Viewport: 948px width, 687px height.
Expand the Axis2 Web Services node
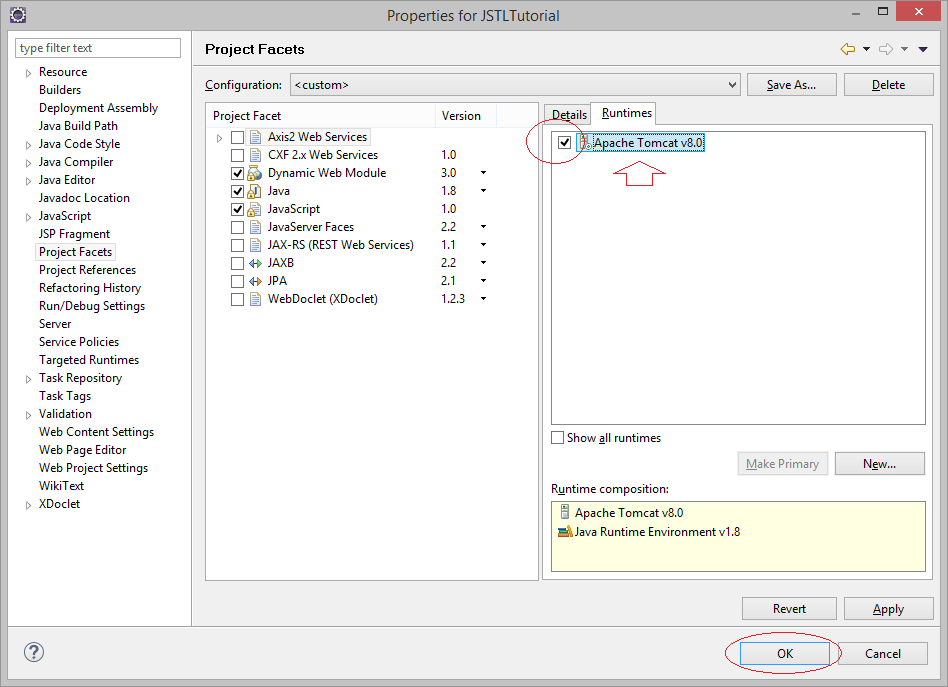pos(219,138)
